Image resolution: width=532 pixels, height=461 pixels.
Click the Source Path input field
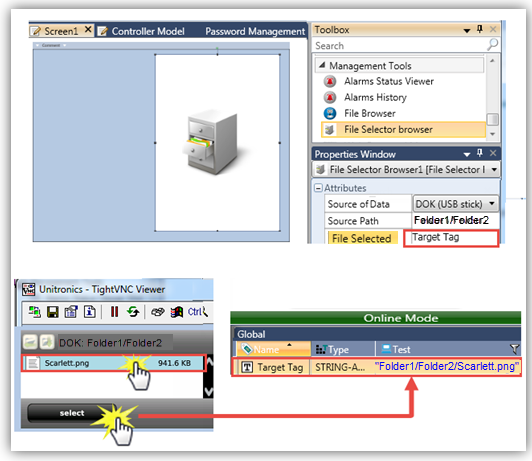tap(455, 220)
